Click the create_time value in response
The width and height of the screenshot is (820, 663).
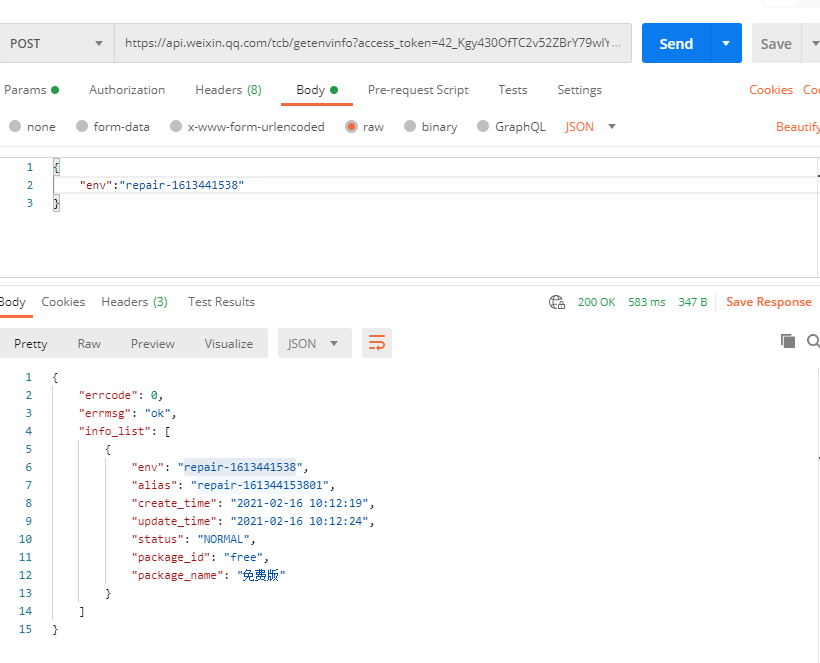tap(300, 503)
